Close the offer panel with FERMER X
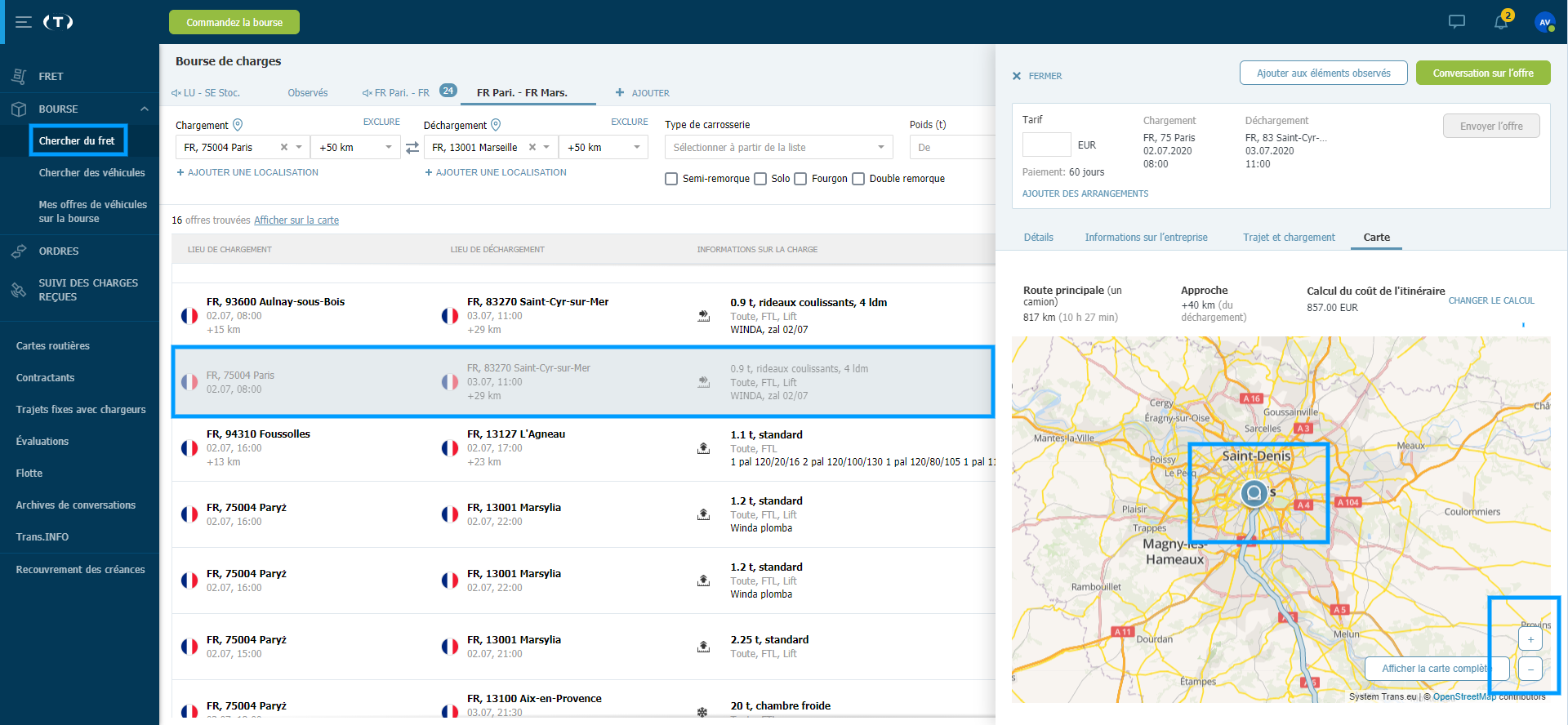 pos(1037,76)
